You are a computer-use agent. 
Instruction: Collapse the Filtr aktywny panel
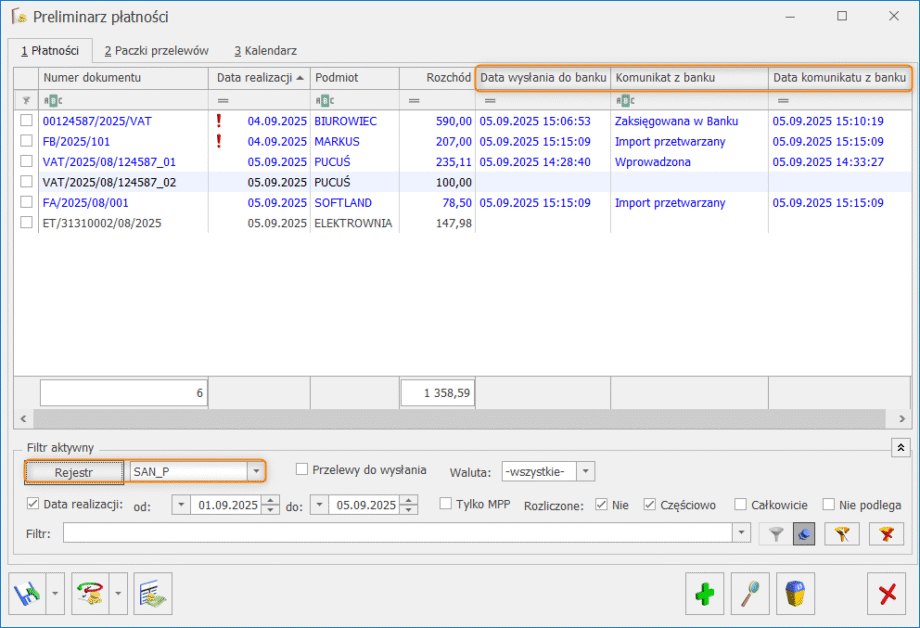pos(897,449)
